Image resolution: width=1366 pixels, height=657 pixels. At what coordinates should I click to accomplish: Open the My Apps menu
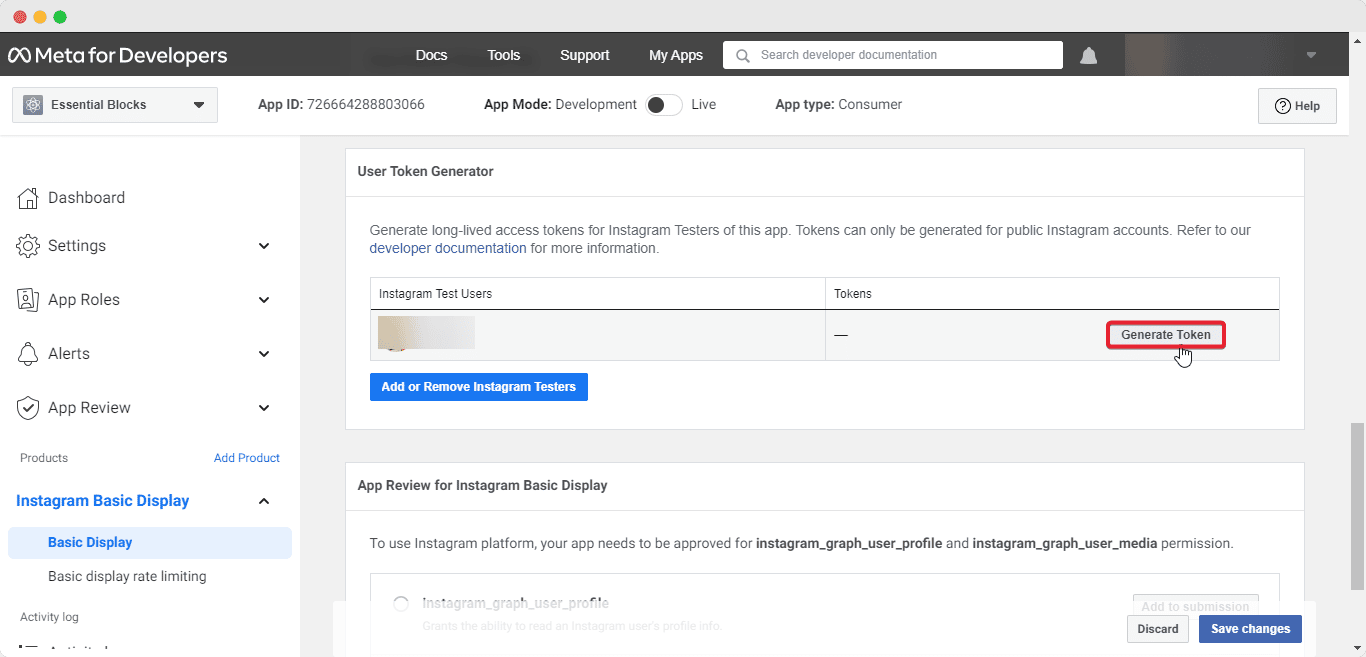(x=676, y=55)
